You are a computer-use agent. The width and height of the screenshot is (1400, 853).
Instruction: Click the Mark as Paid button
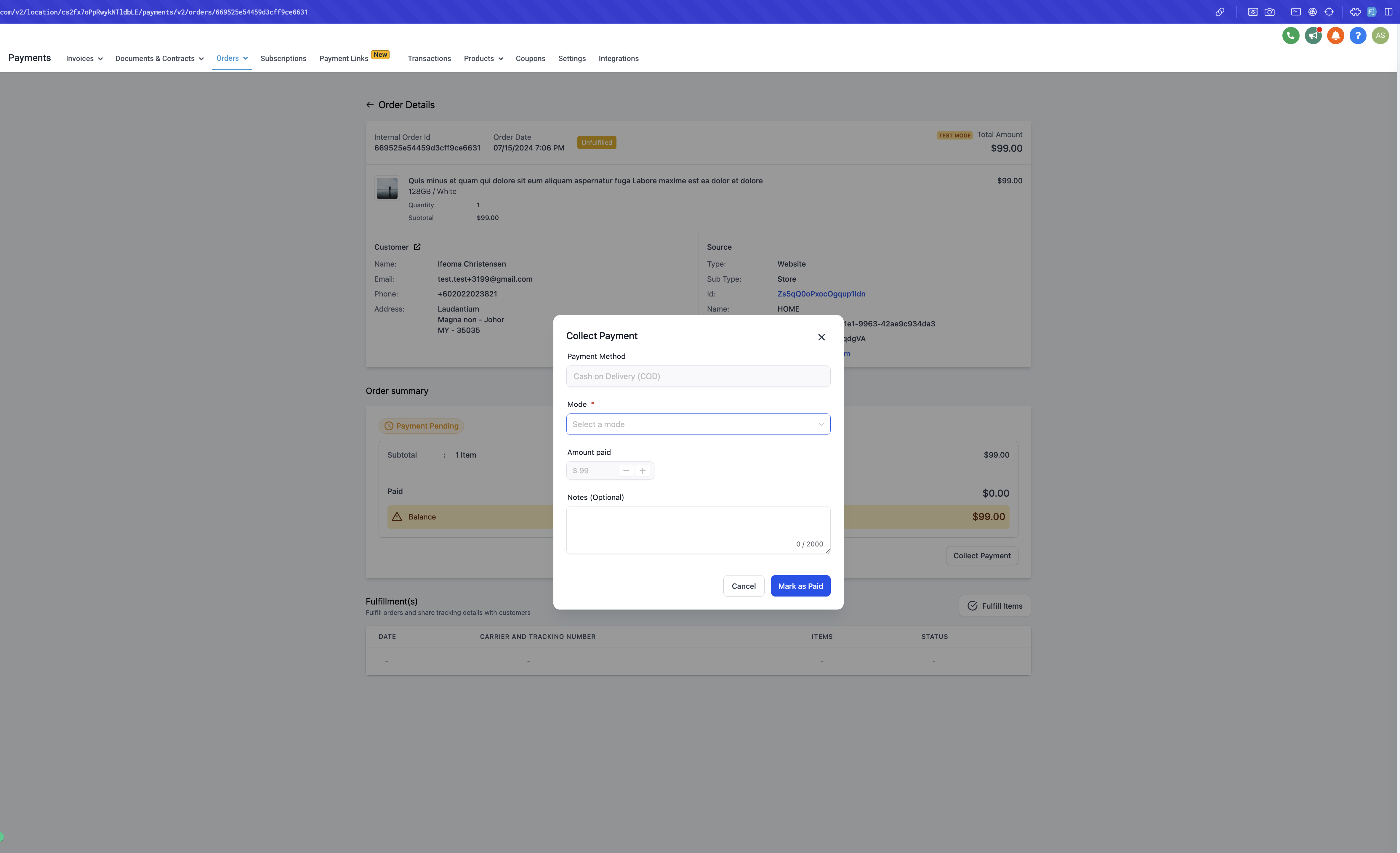pos(800,586)
